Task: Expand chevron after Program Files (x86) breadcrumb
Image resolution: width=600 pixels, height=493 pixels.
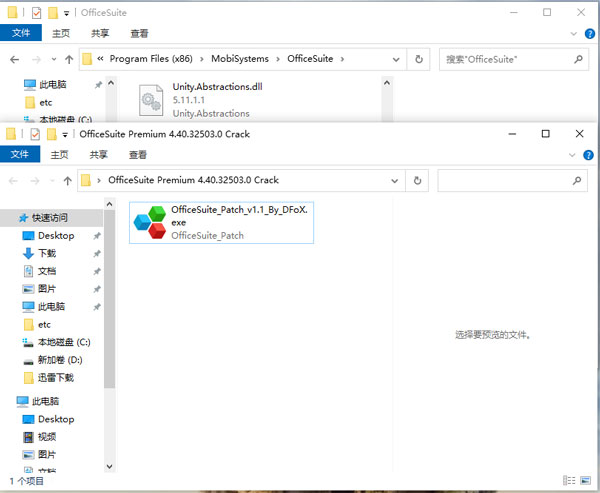Action: (202, 59)
